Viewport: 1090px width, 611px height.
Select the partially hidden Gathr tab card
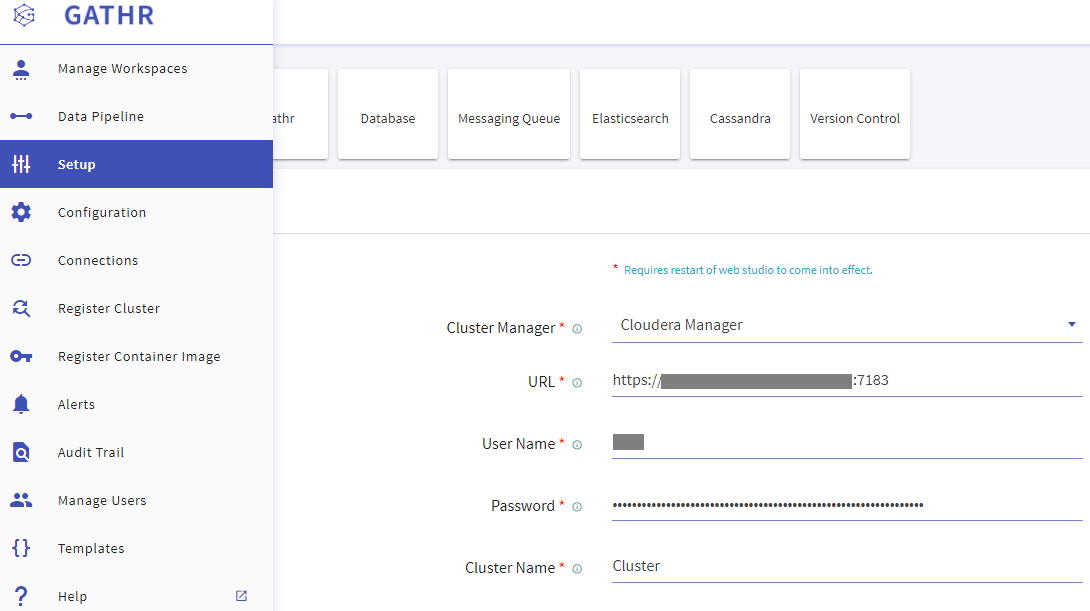click(x=300, y=114)
